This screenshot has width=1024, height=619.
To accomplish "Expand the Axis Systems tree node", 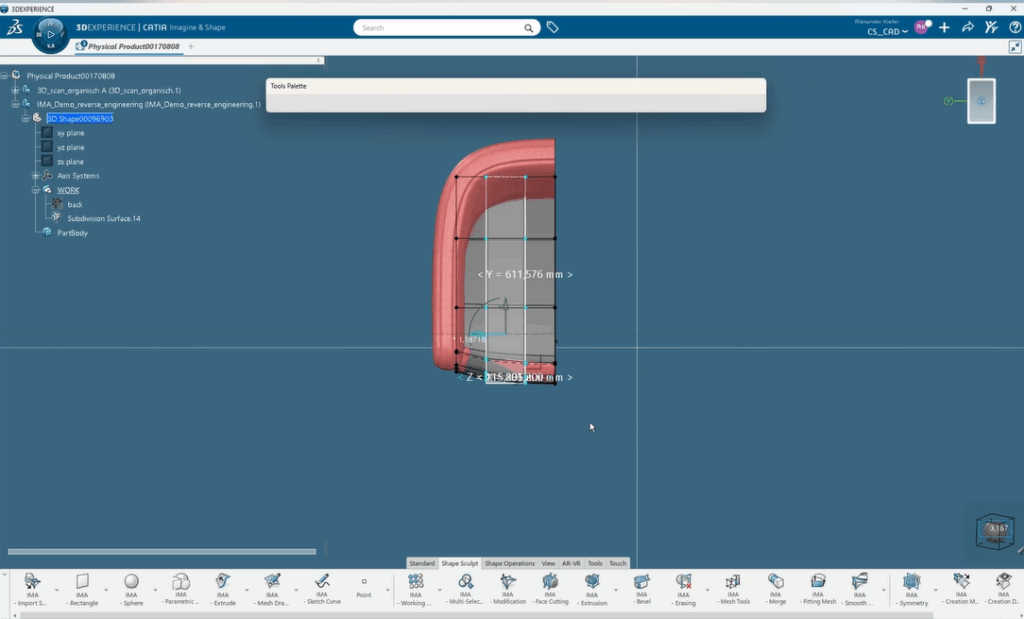I will [35, 176].
